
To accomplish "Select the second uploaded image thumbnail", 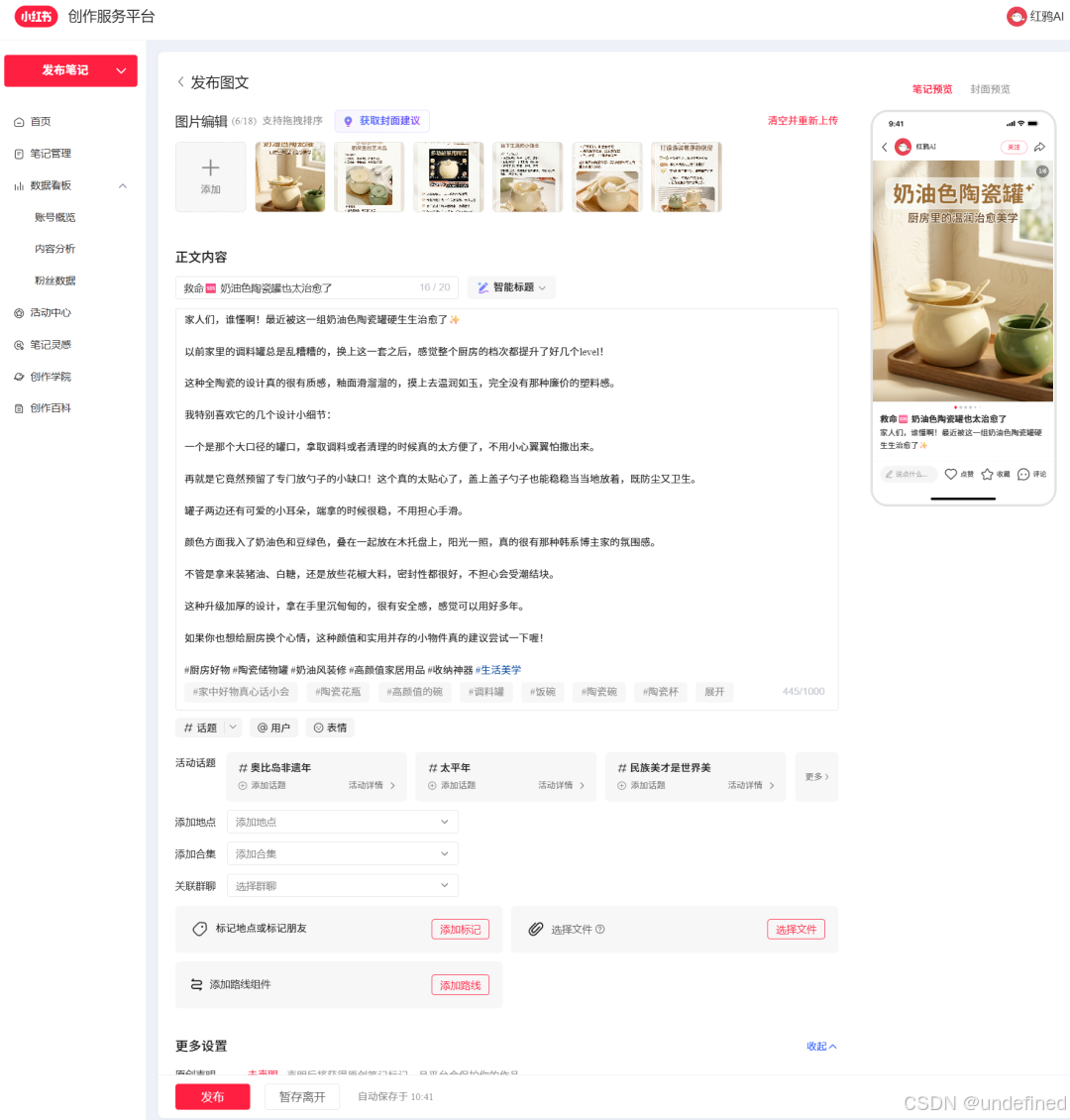I will point(369,176).
